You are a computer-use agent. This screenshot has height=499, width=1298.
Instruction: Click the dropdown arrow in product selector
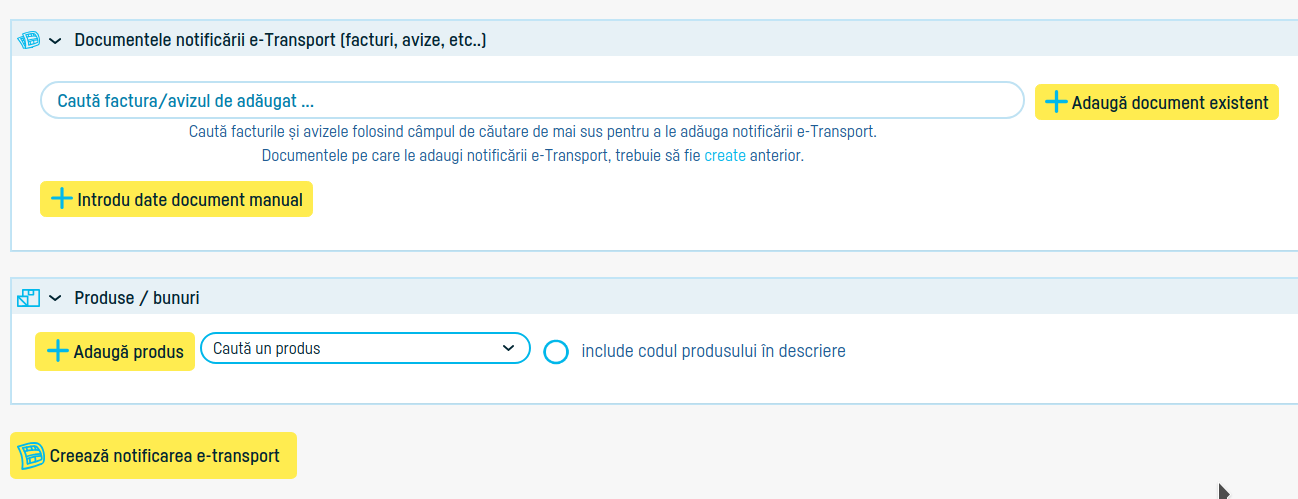(x=507, y=348)
